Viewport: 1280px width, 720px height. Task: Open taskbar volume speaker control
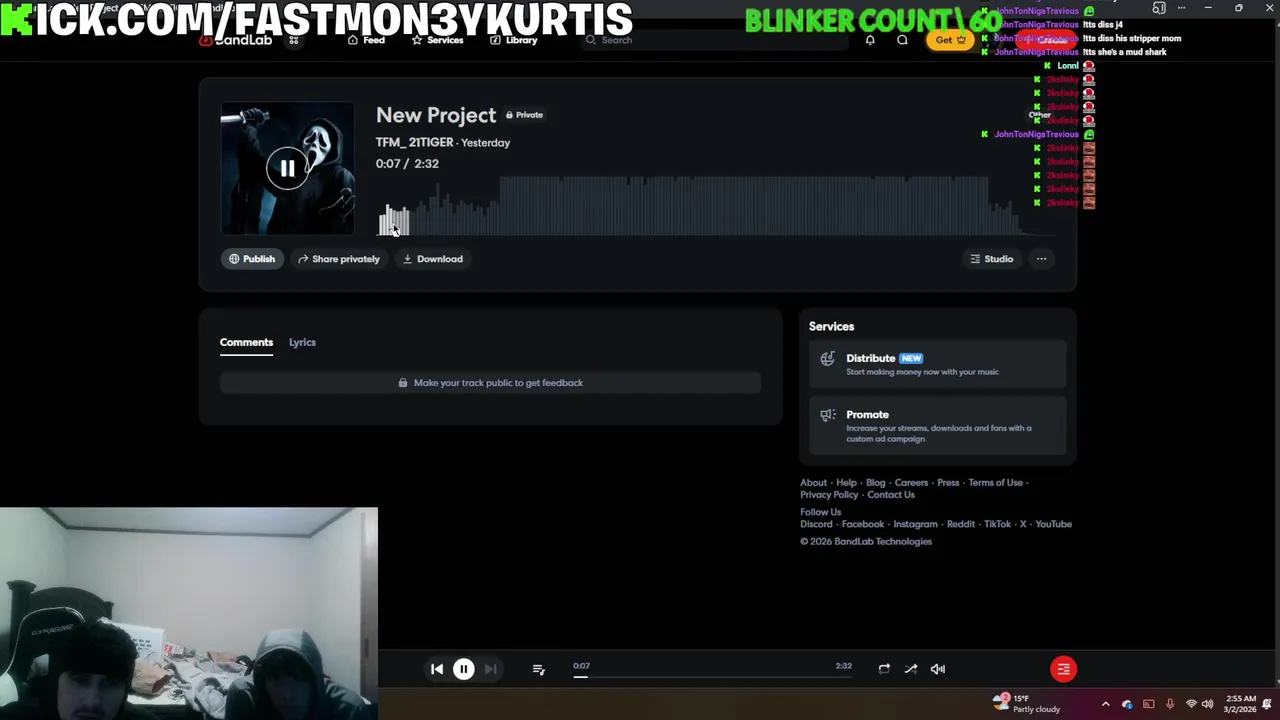coord(1207,705)
